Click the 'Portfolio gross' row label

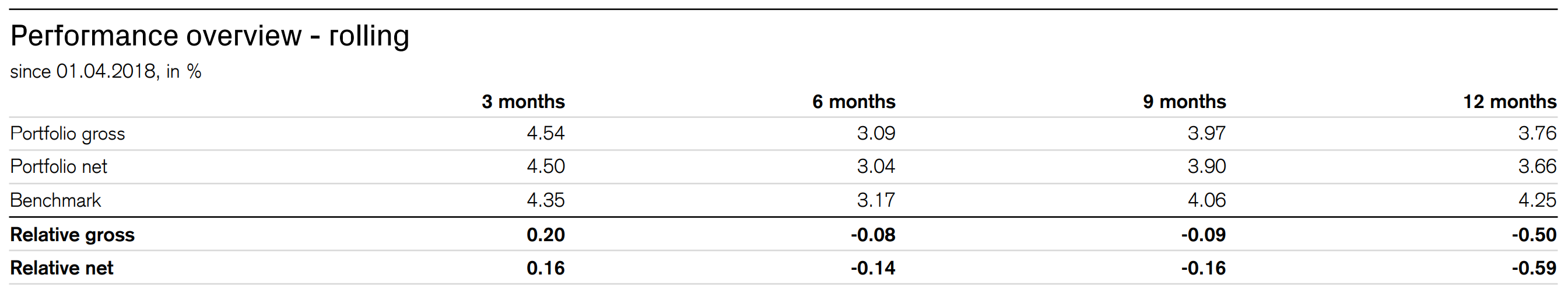pyautogui.click(x=68, y=134)
